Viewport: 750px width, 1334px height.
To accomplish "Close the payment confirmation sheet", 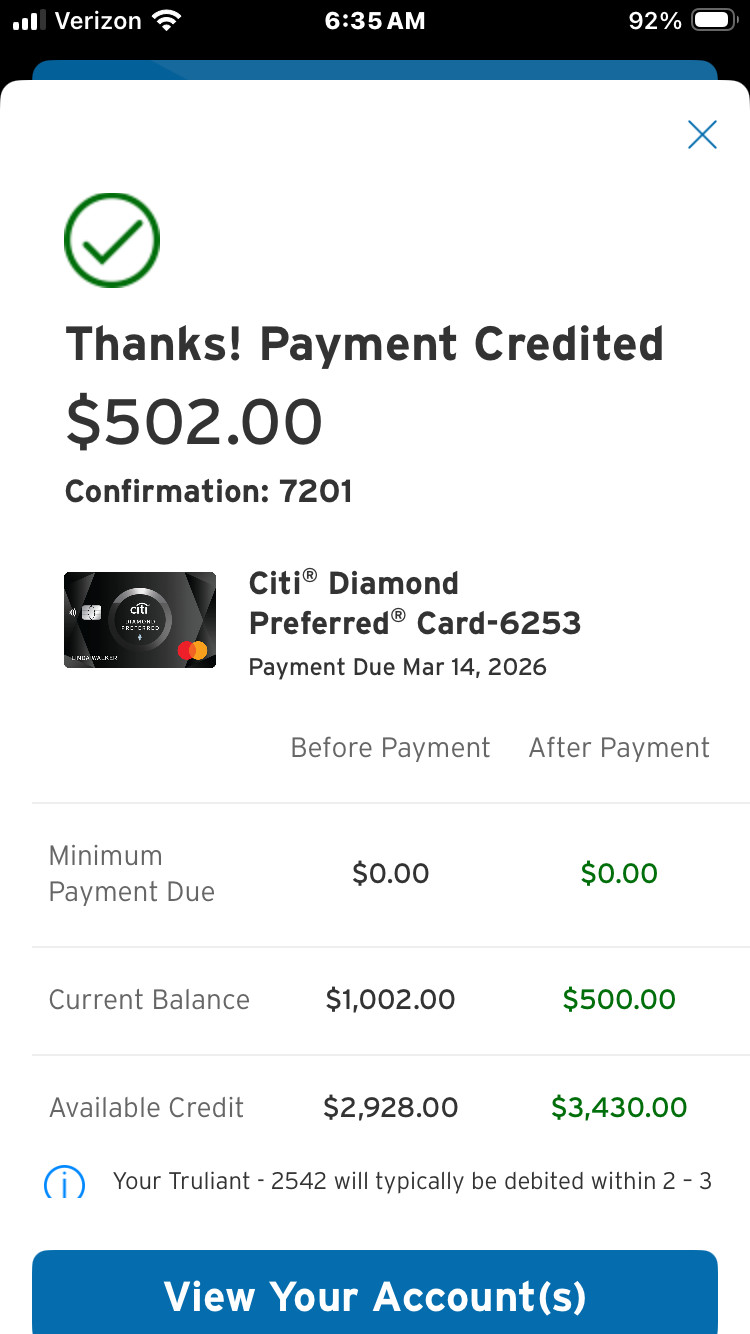I will click(702, 135).
